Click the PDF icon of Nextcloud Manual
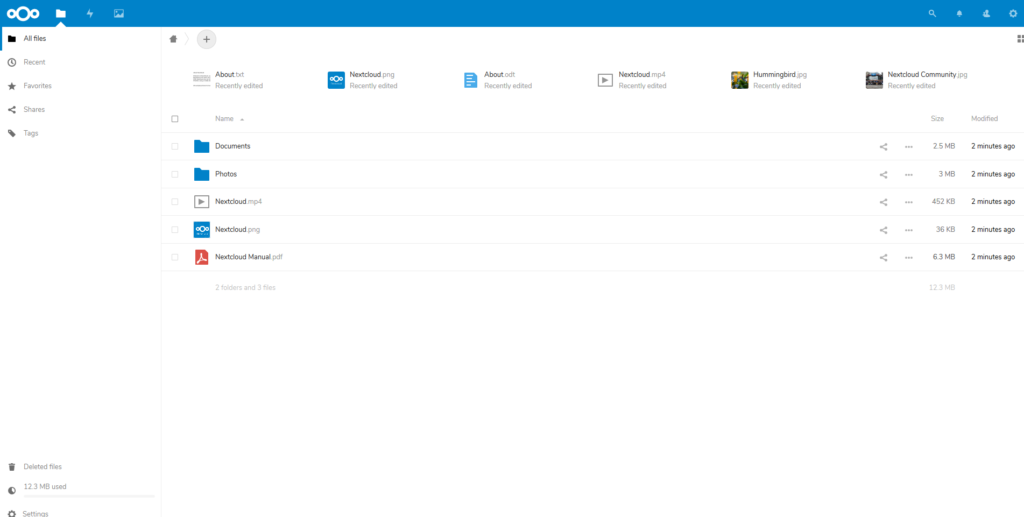Screen dimensions: 1024x517 point(201,257)
